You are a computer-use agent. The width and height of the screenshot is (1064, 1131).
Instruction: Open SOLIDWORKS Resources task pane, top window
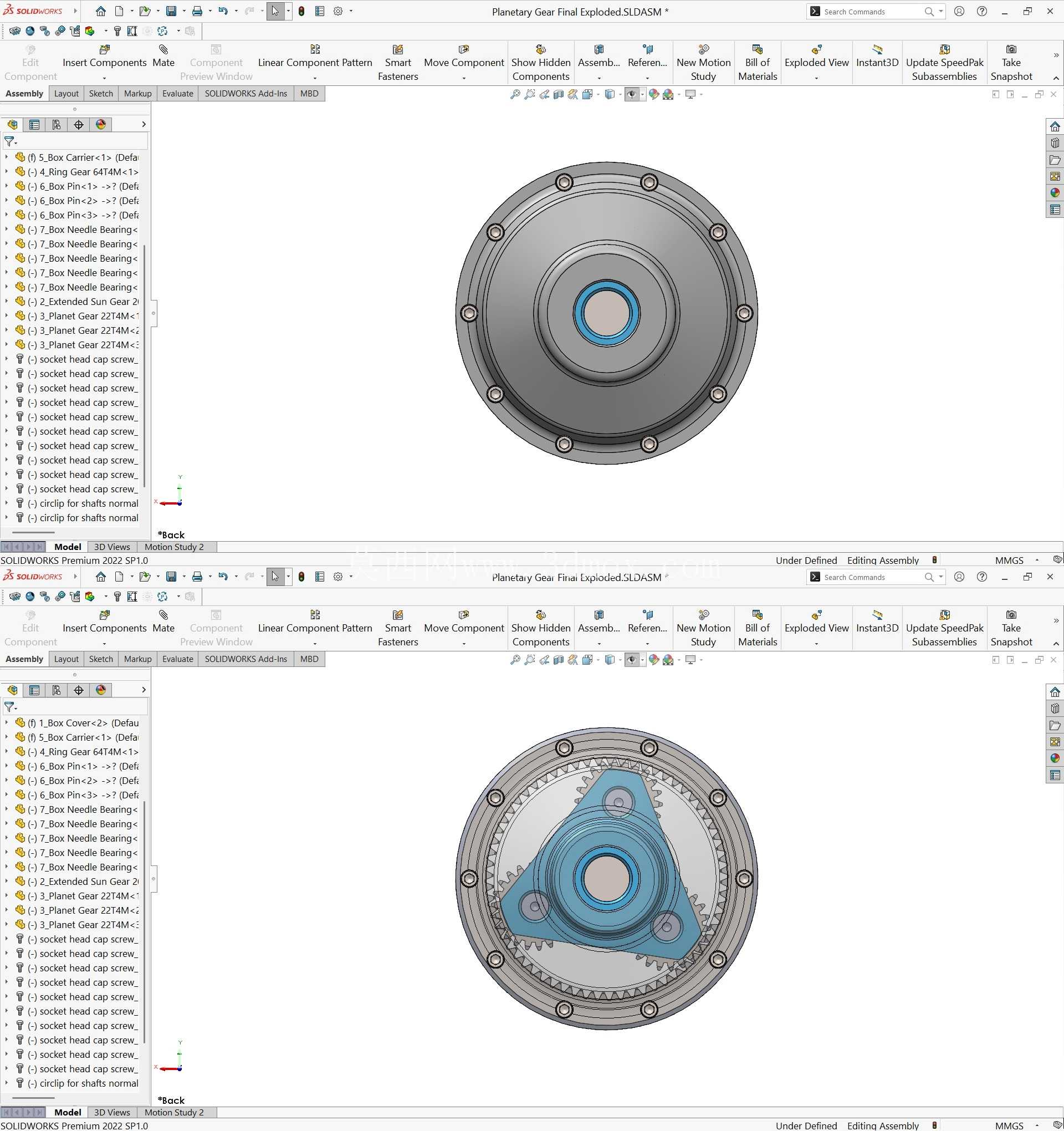pyautogui.click(x=1055, y=126)
